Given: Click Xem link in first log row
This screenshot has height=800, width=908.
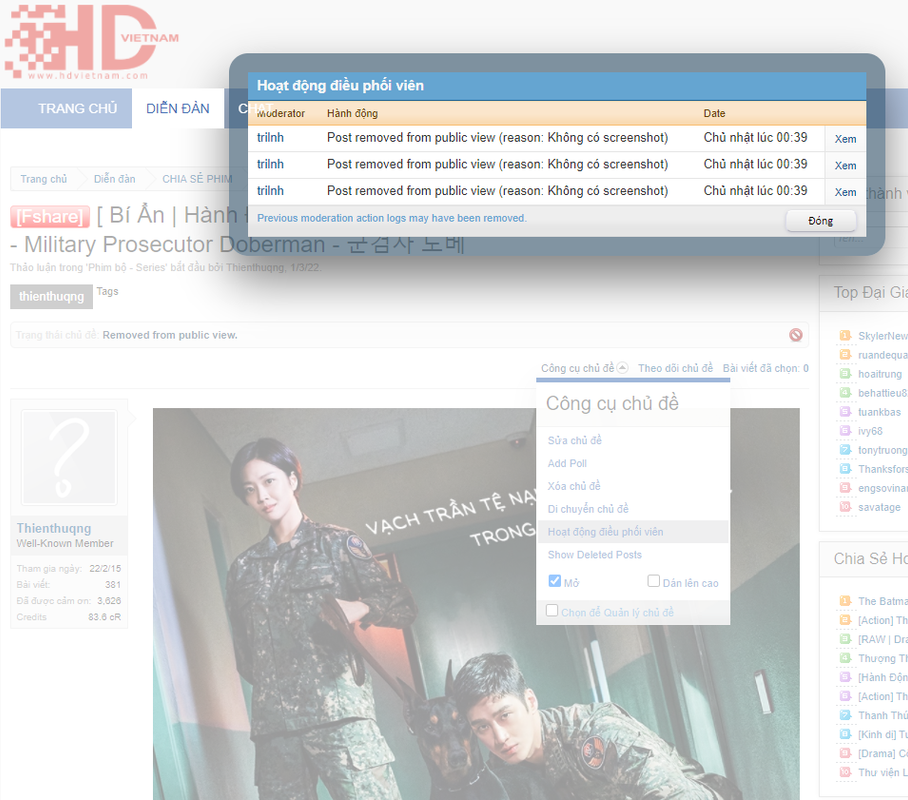Looking at the screenshot, I should 845,139.
